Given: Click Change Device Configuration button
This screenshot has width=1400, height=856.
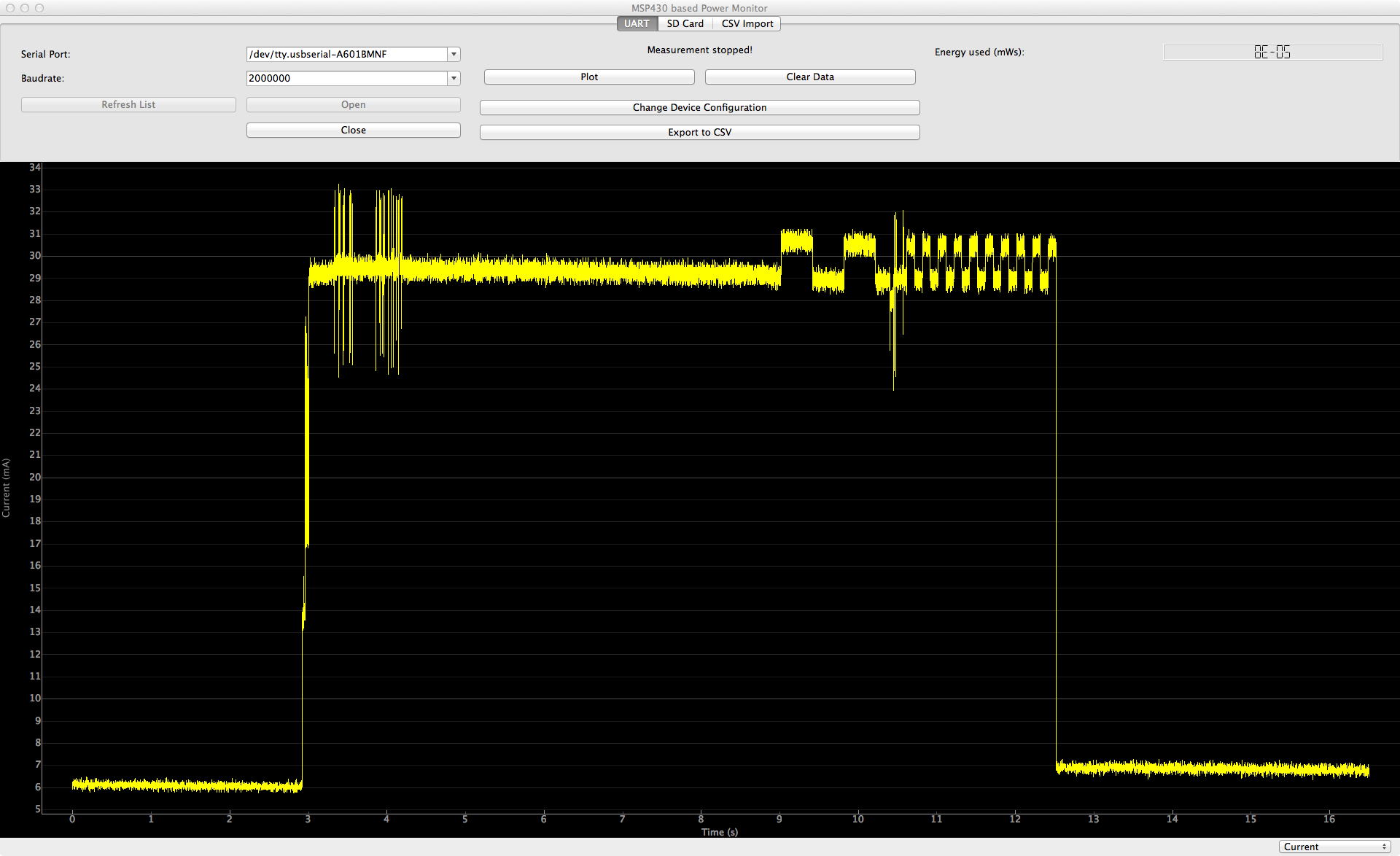Looking at the screenshot, I should (x=699, y=107).
